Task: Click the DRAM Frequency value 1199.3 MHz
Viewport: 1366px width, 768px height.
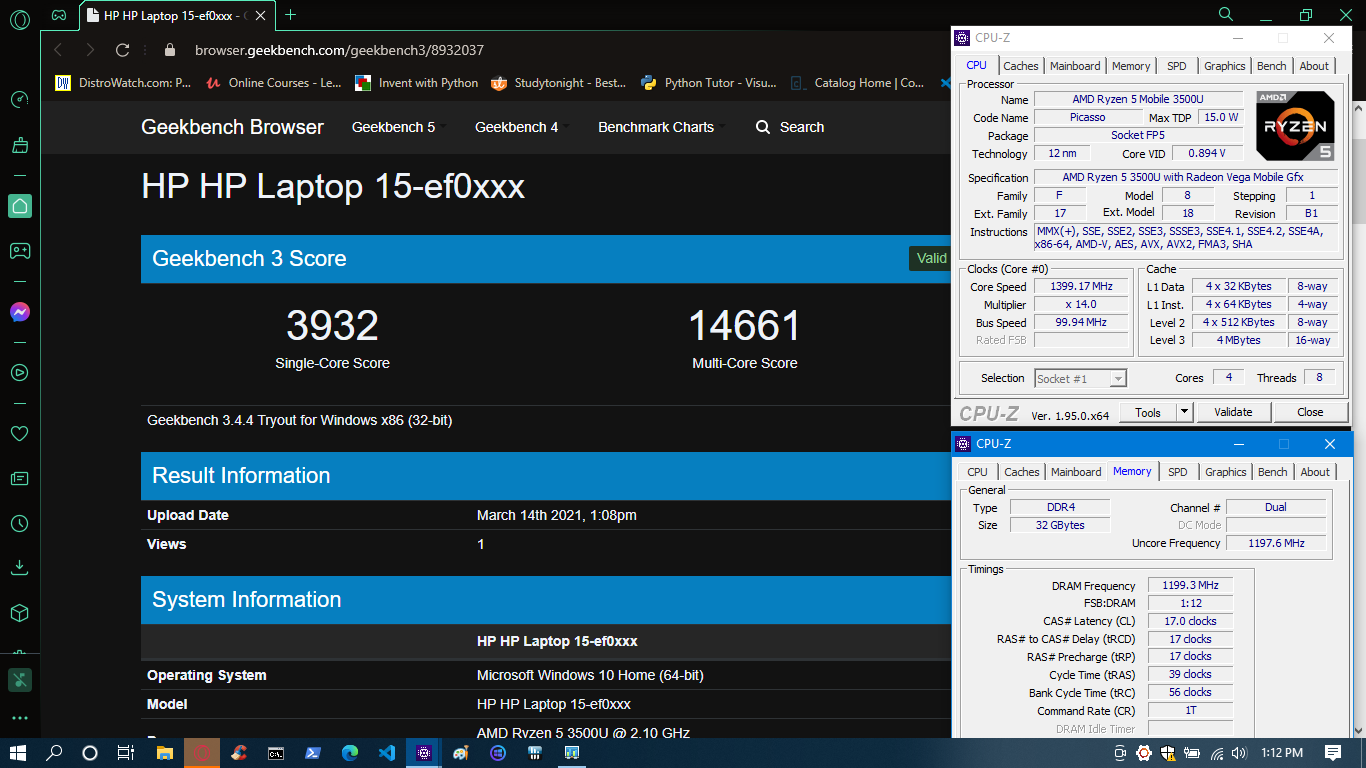Action: click(1190, 586)
